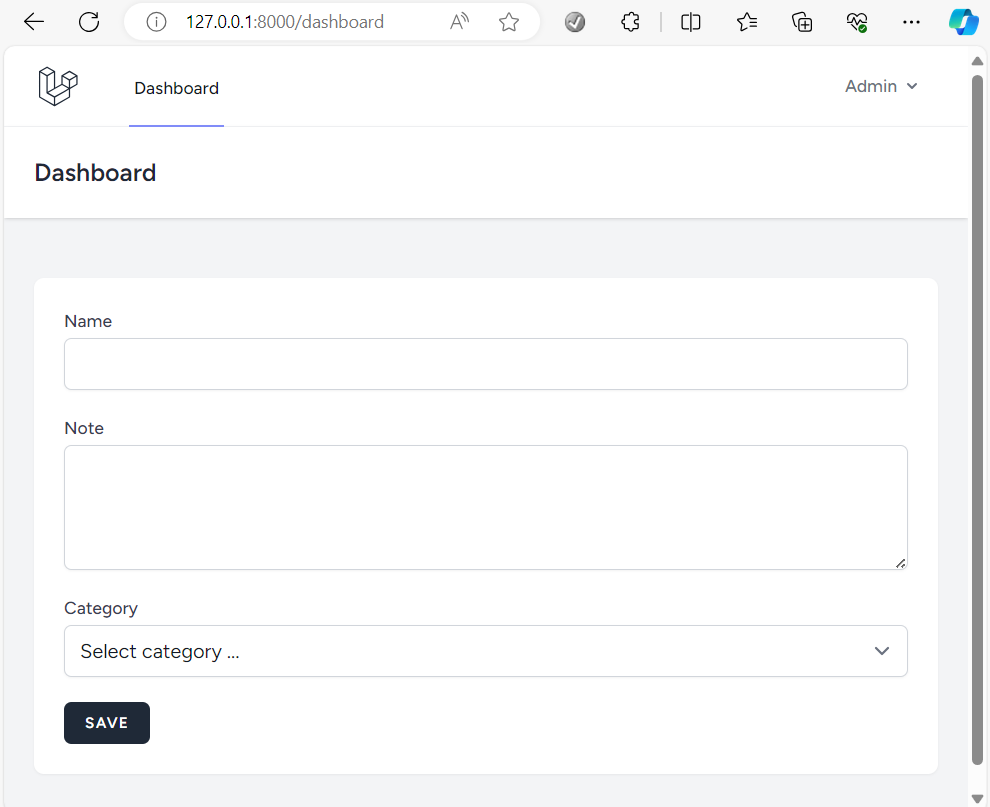
Task: Click the refresh page icon
Action: (x=89, y=21)
